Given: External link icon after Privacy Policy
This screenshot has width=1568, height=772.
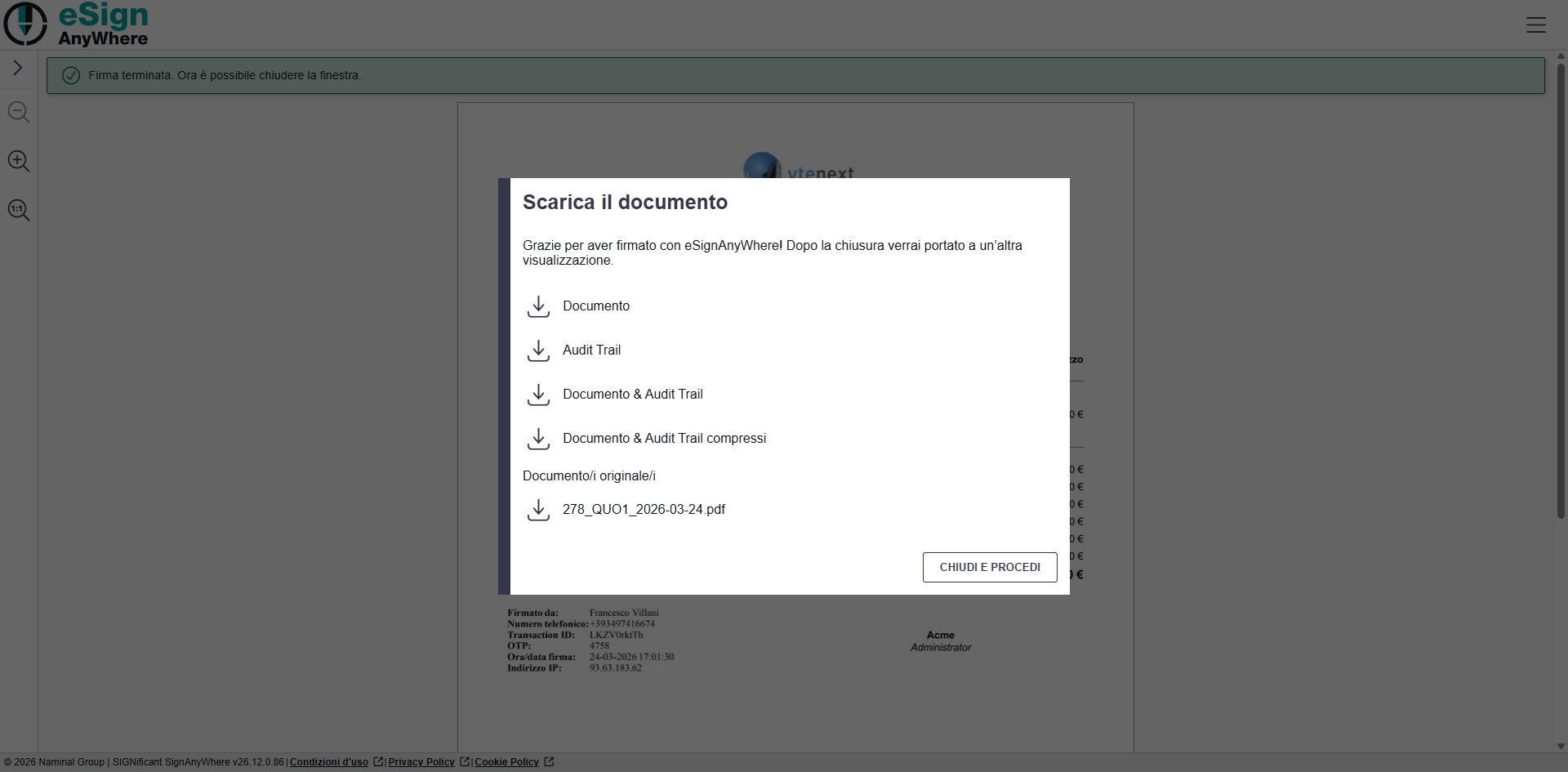Looking at the screenshot, I should click(x=465, y=761).
